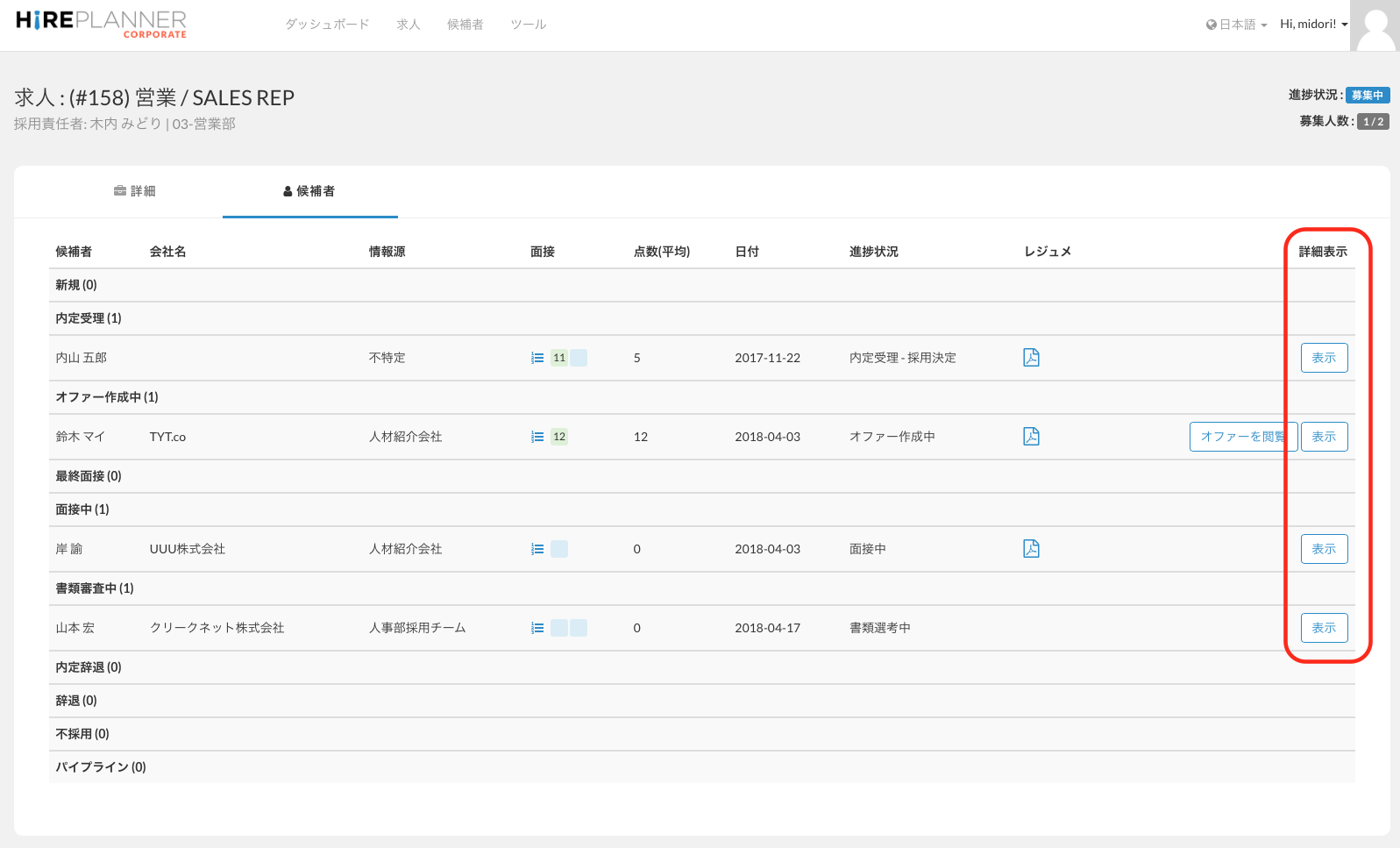Open 求人 in the top navigation
The image size is (1400, 848).
[409, 25]
